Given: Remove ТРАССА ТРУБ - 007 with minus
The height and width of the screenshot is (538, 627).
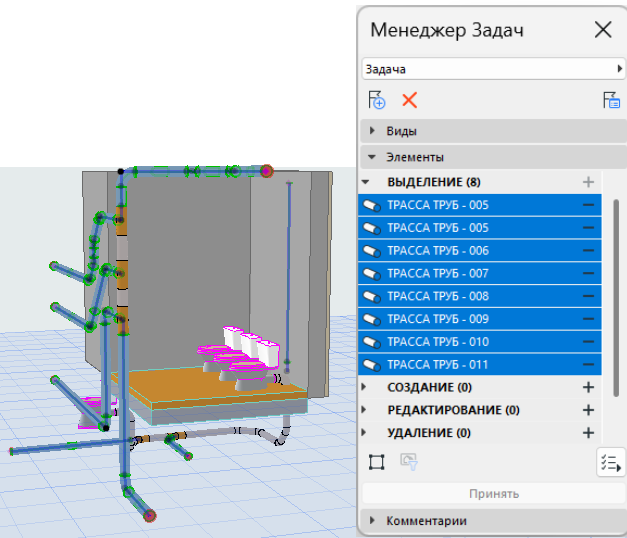Looking at the screenshot, I should (x=588, y=273).
